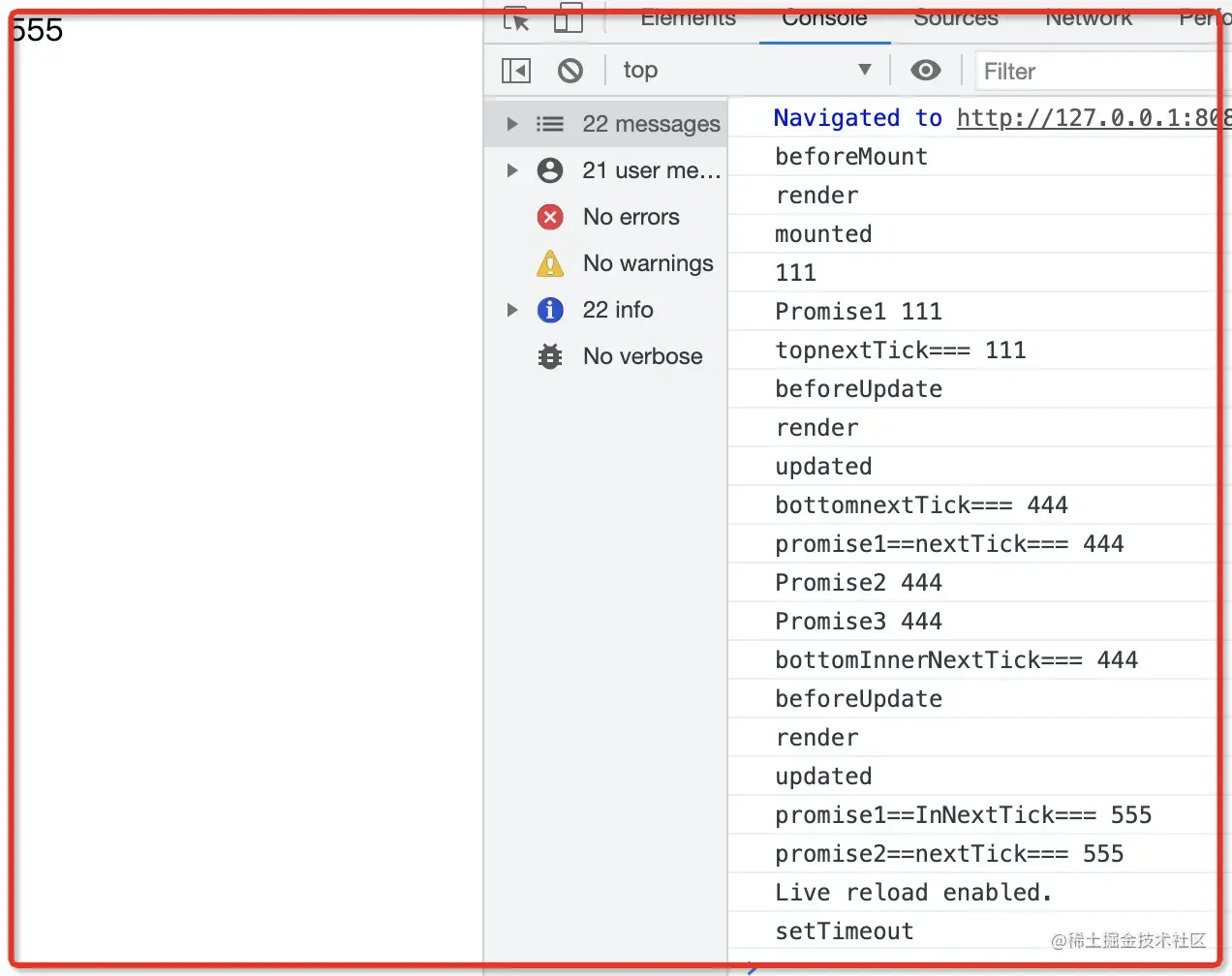Toggle the live expression eye icon
This screenshot has height=976, width=1232.
tap(926, 70)
